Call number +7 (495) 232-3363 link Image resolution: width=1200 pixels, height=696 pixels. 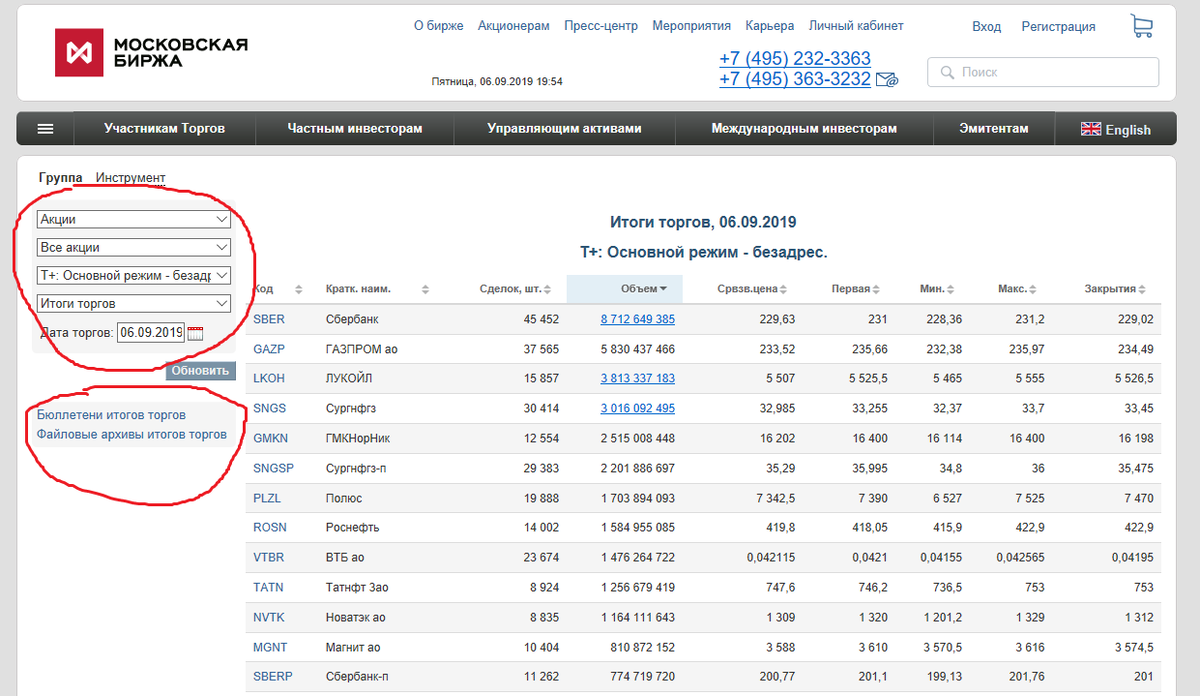click(795, 59)
